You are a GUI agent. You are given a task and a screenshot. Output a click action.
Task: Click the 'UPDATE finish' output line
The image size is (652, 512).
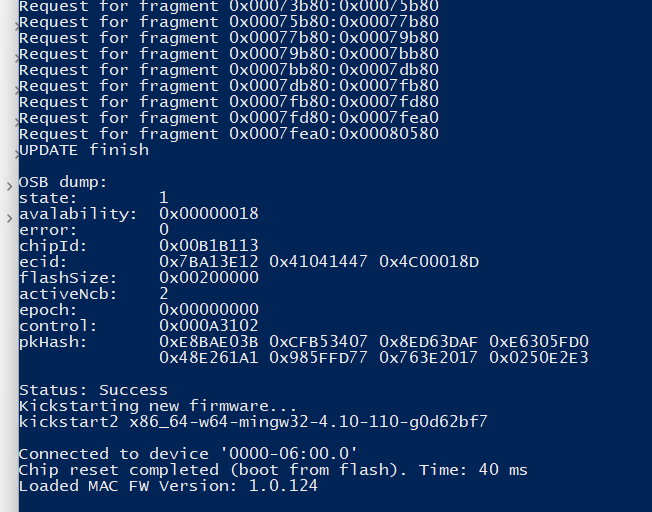coord(84,150)
